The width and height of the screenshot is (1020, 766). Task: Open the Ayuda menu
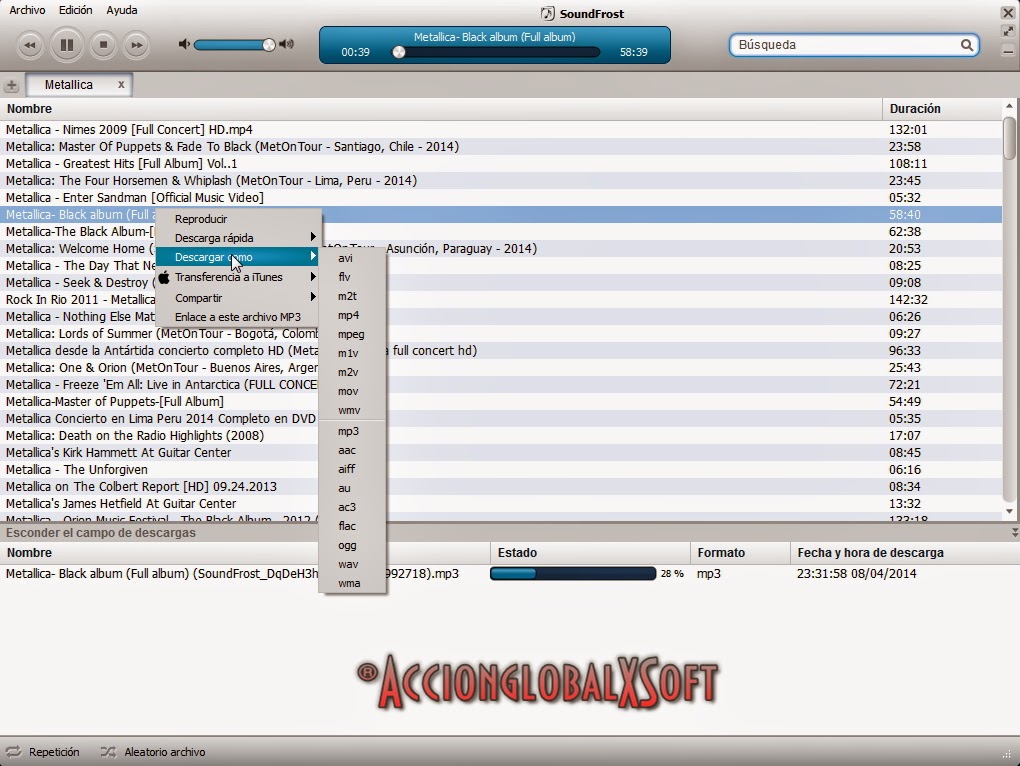[x=122, y=10]
